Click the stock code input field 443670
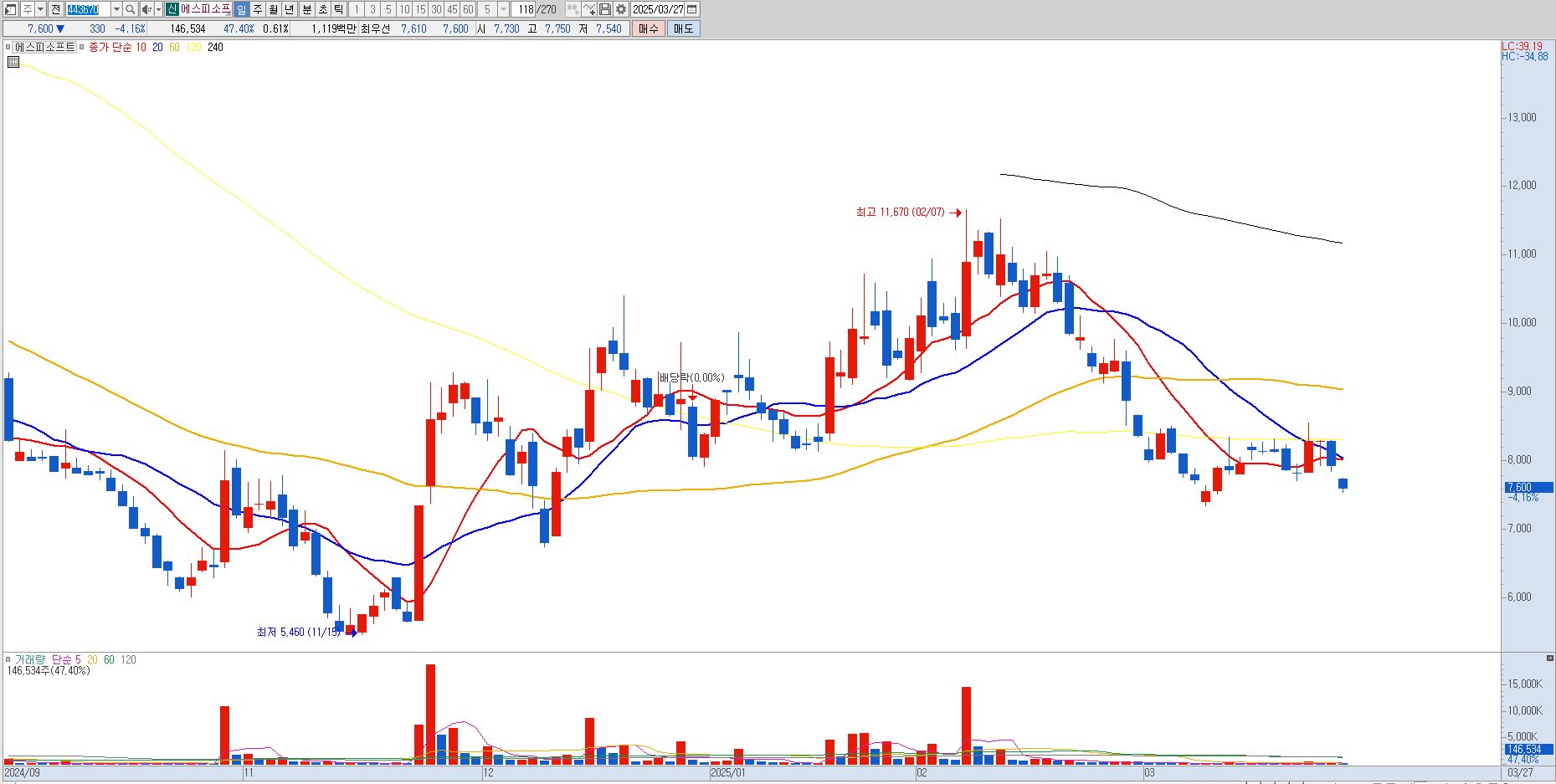This screenshot has height=784, width=1556. click(x=88, y=9)
